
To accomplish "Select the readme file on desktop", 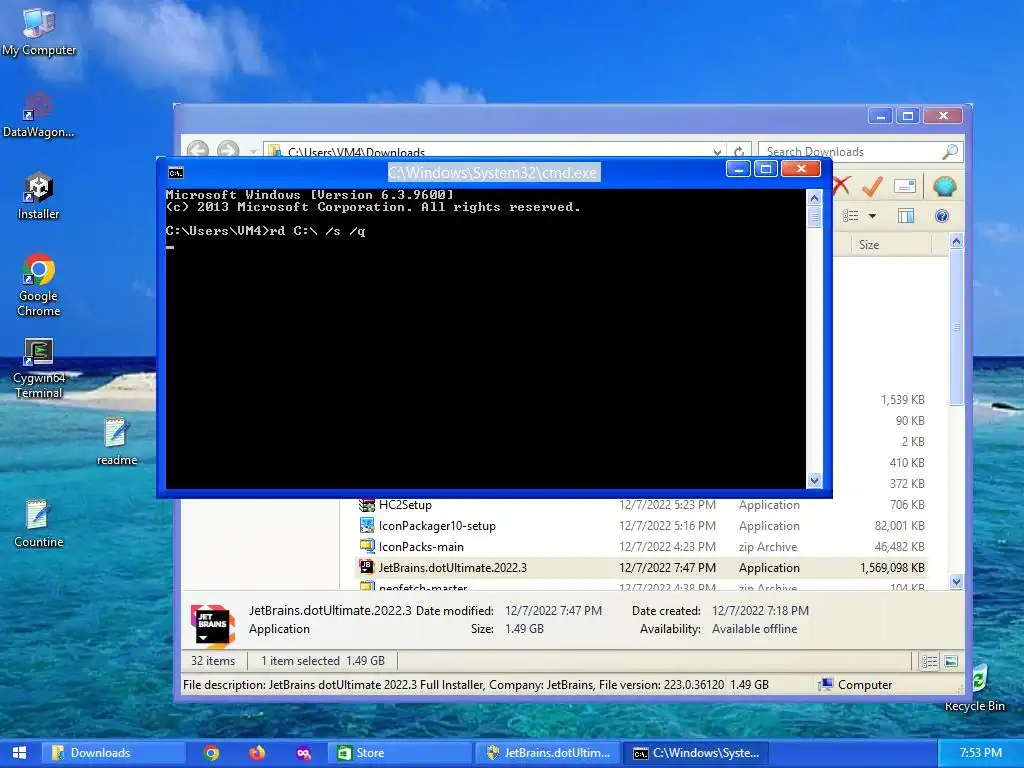I will click(117, 442).
